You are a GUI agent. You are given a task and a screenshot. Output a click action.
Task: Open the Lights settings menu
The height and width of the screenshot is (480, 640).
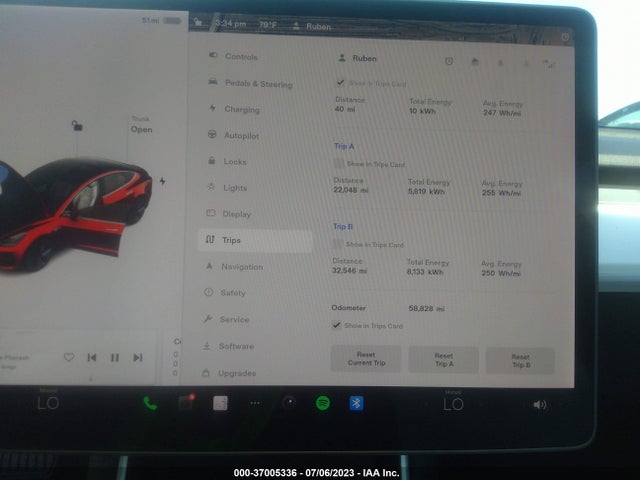click(x=227, y=187)
